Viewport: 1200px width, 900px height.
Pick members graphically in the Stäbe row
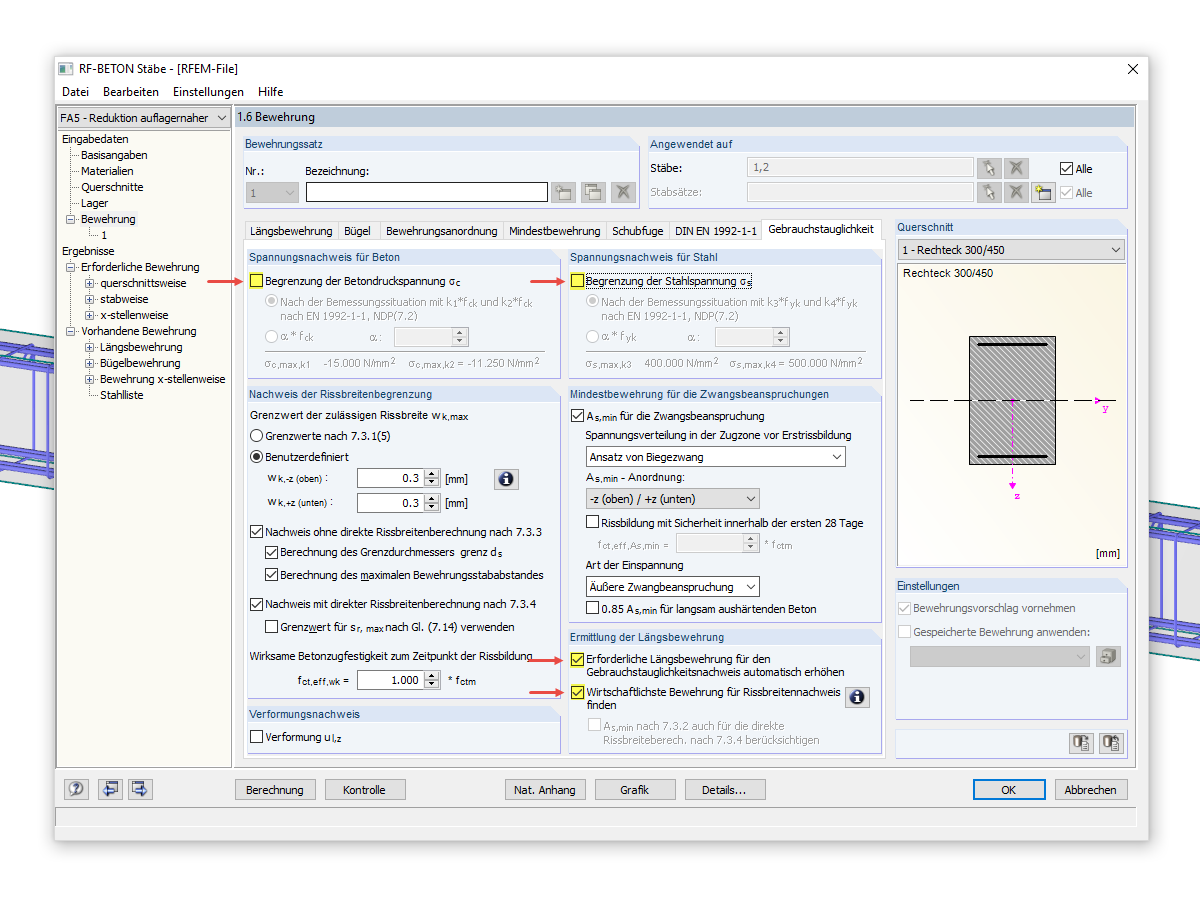pos(988,168)
